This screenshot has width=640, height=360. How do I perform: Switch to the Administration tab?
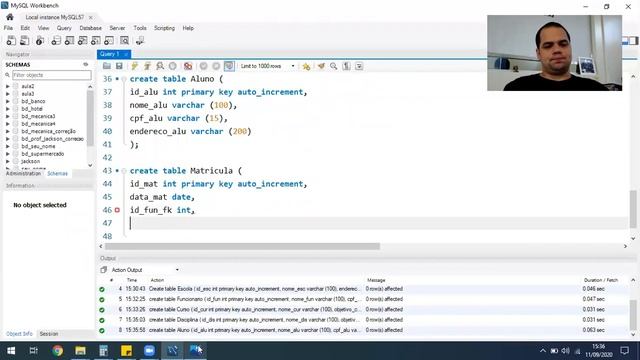23,173
